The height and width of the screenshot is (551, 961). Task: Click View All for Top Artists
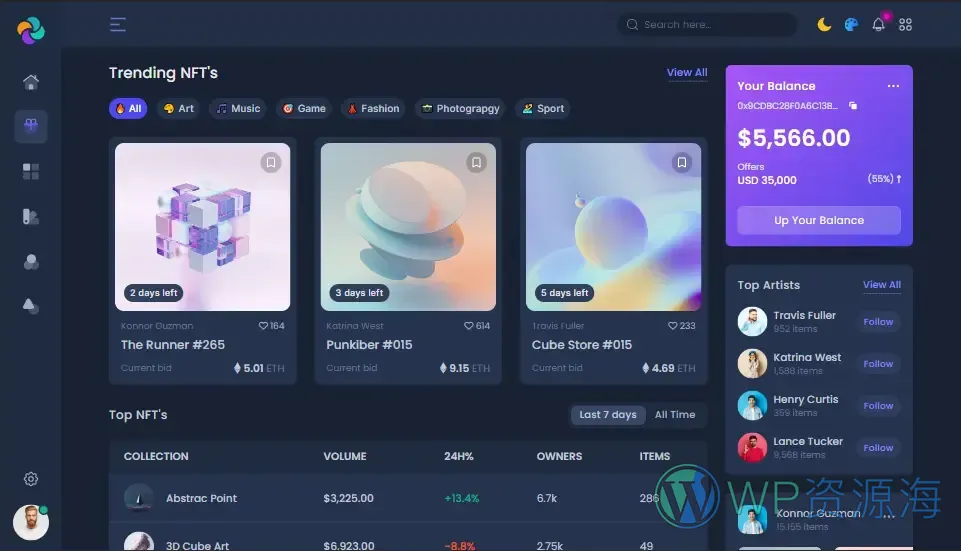pyautogui.click(x=881, y=285)
